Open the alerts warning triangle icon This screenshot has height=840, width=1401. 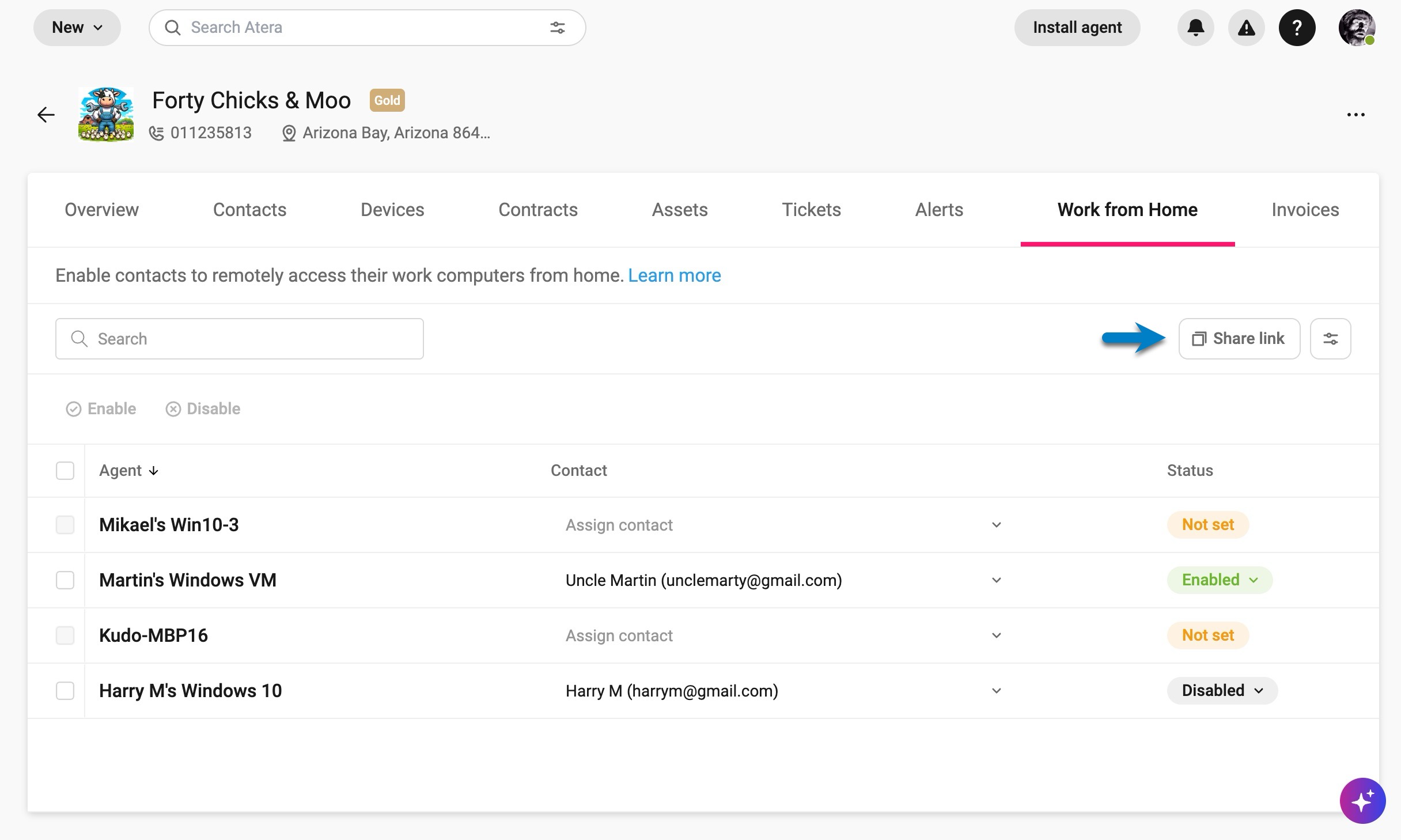tap(1246, 28)
